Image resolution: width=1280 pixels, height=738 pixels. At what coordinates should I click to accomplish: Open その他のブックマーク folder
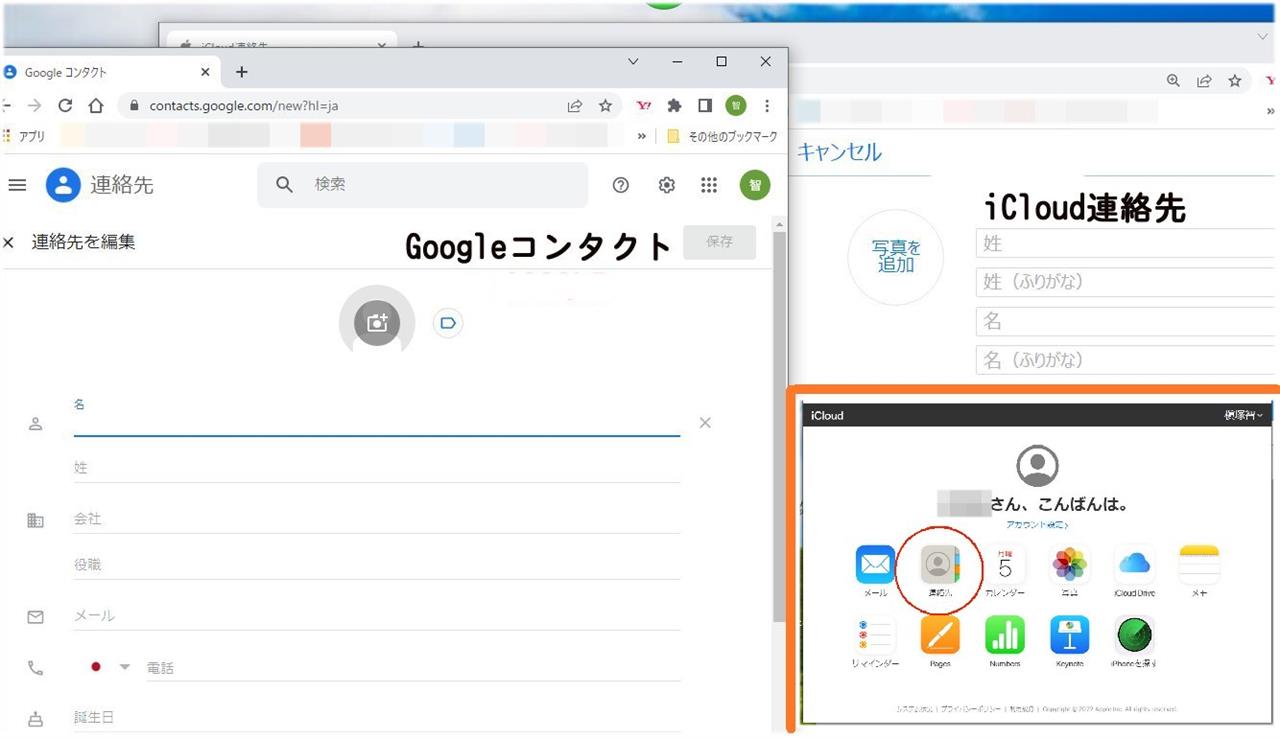tap(722, 136)
